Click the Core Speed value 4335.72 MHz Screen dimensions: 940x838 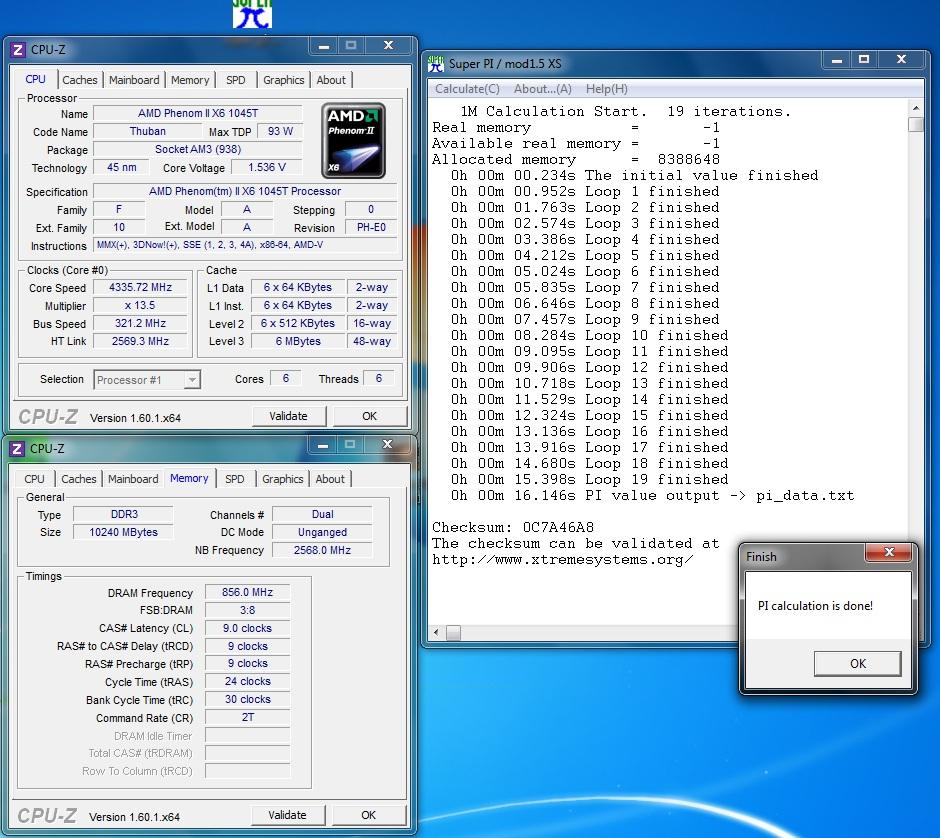click(140, 287)
